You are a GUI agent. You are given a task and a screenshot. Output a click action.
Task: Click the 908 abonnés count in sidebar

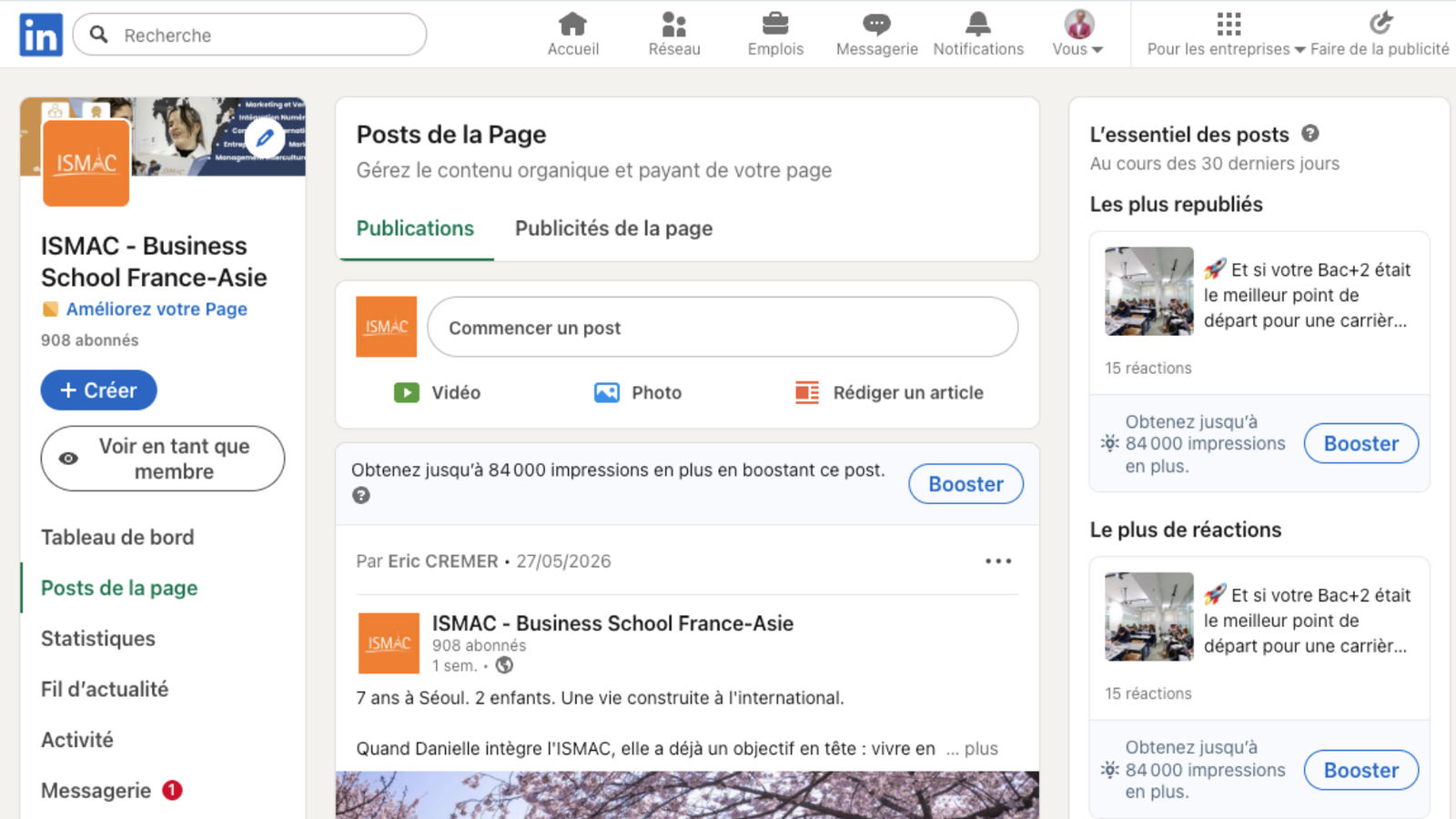[89, 340]
